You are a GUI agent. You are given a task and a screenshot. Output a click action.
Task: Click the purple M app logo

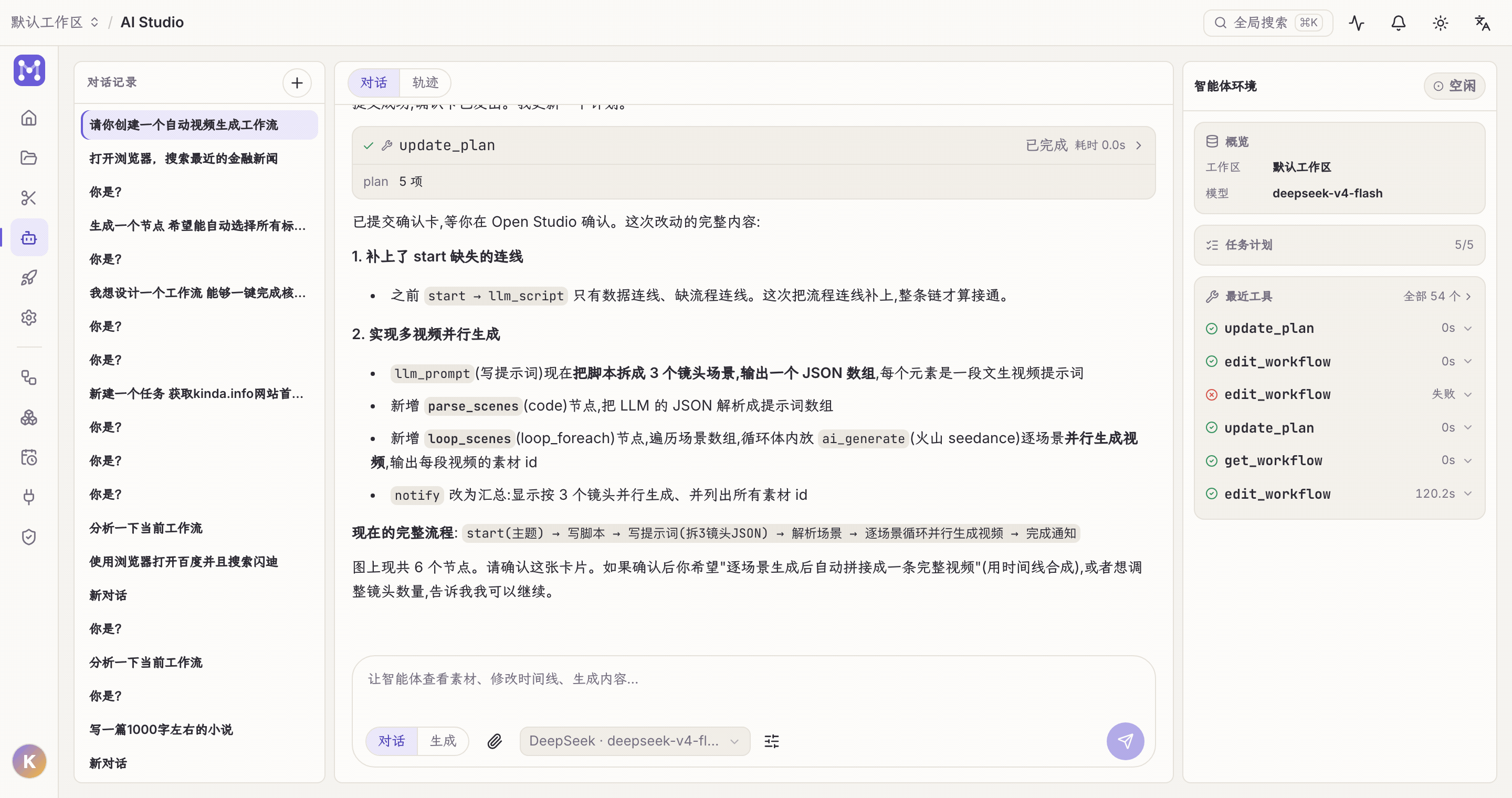pyautogui.click(x=29, y=70)
